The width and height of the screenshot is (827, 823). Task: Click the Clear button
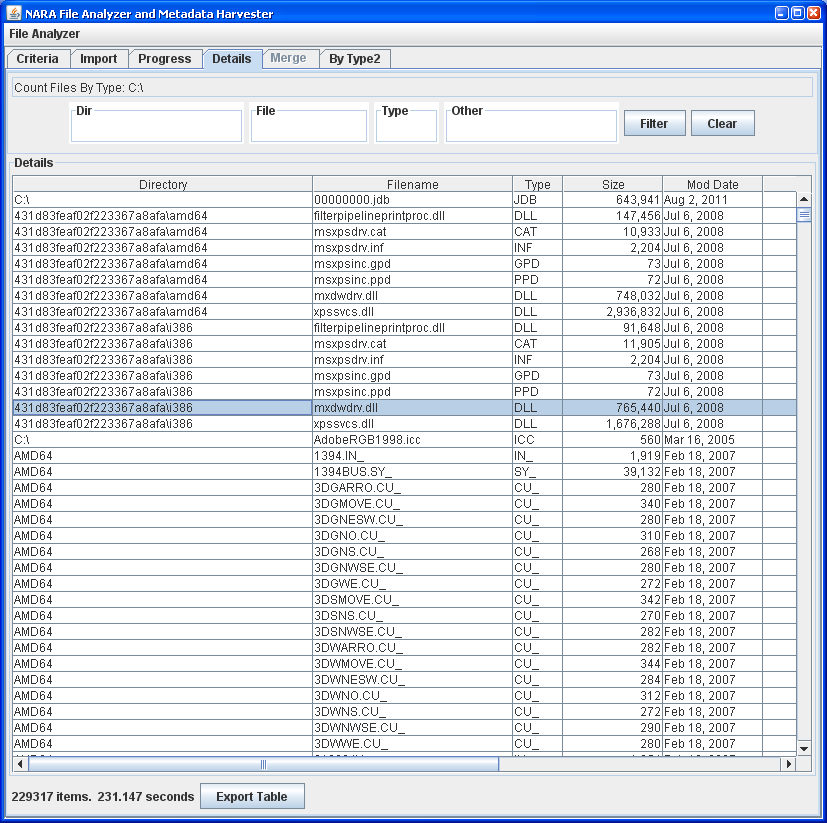coord(722,124)
